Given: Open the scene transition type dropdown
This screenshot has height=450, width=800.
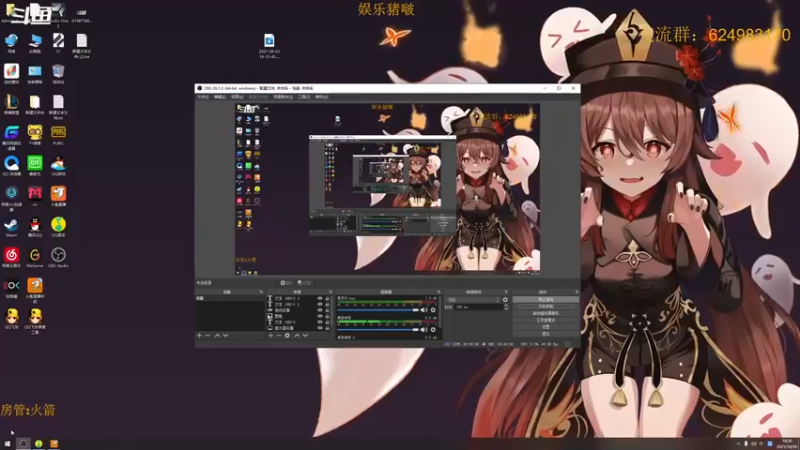Looking at the screenshot, I should coord(473,299).
